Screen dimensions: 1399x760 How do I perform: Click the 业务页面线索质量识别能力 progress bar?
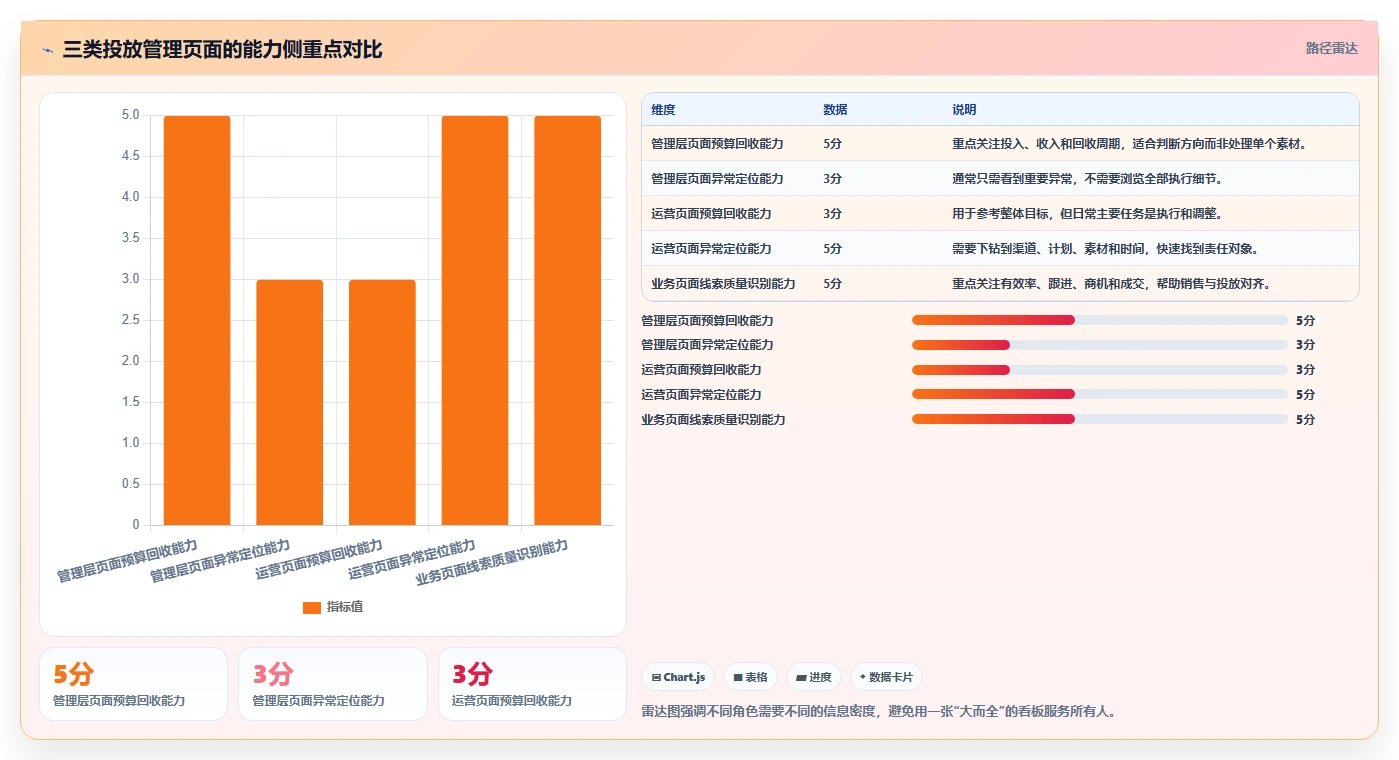[1099, 419]
